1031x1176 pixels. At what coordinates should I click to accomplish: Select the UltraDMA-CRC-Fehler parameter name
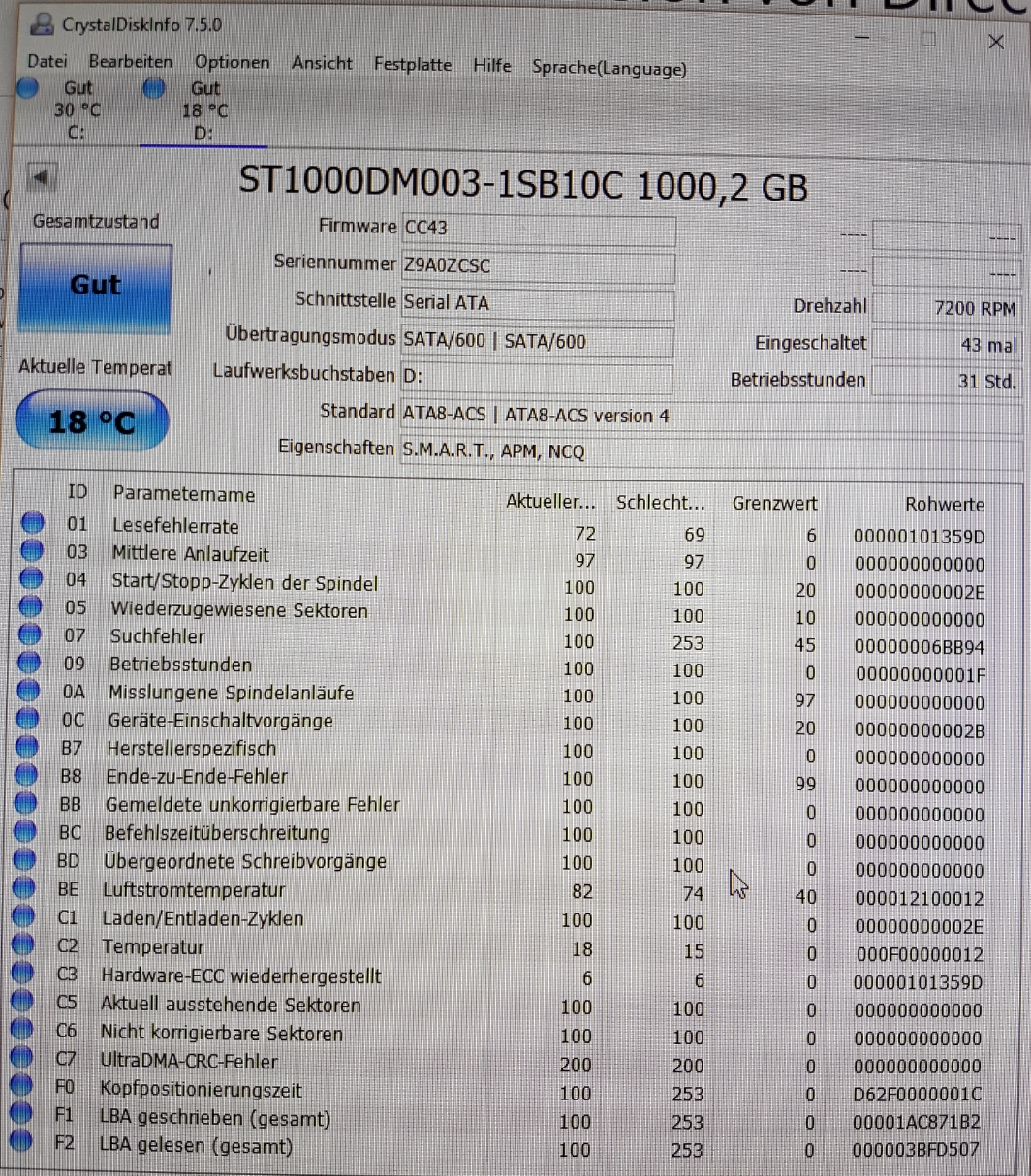(x=189, y=1062)
